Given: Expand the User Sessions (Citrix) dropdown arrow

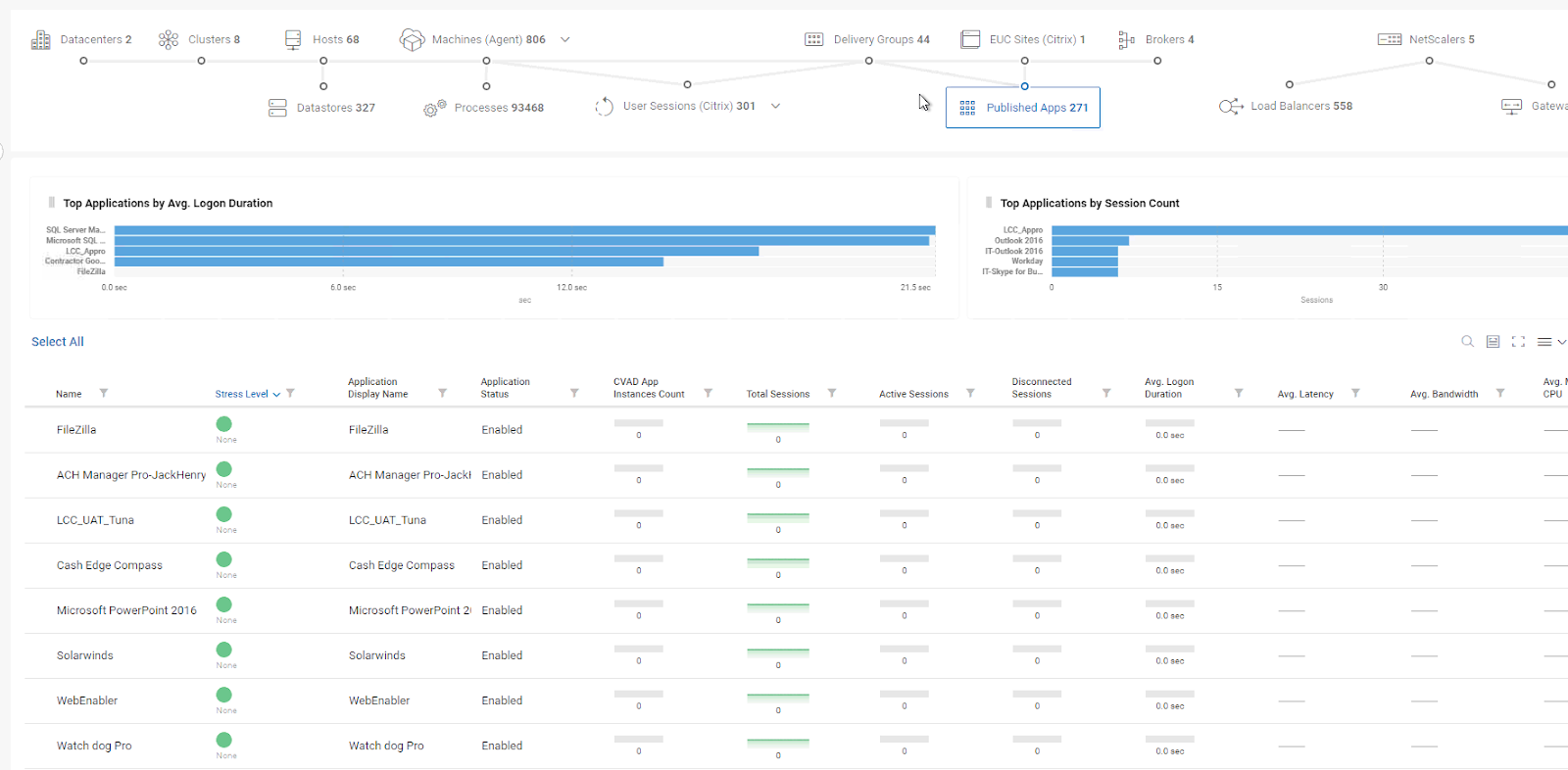Looking at the screenshot, I should pos(775,107).
